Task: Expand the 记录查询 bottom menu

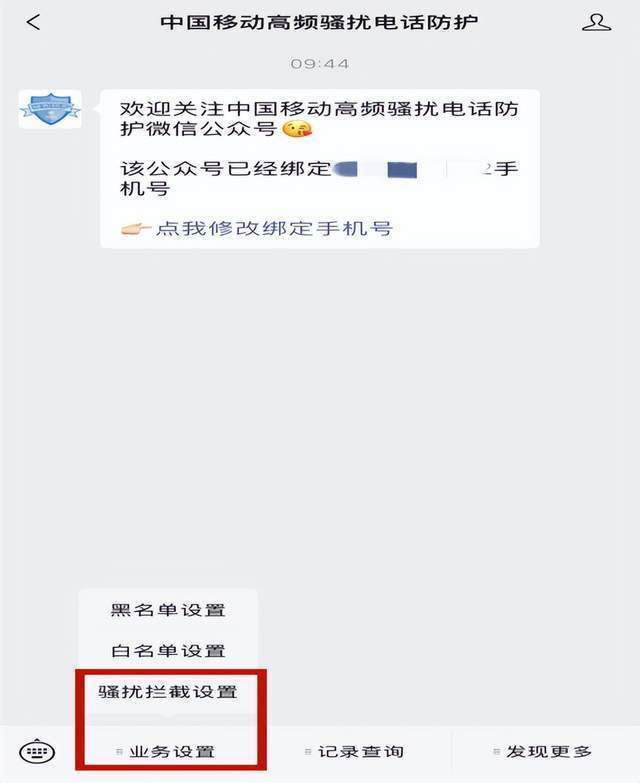Action: pos(356,752)
